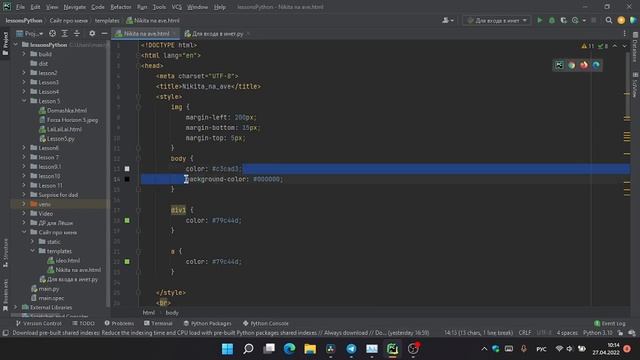Open the editor tabs more options icon
The height and width of the screenshot is (360, 640).
pyautogui.click(x=624, y=33)
